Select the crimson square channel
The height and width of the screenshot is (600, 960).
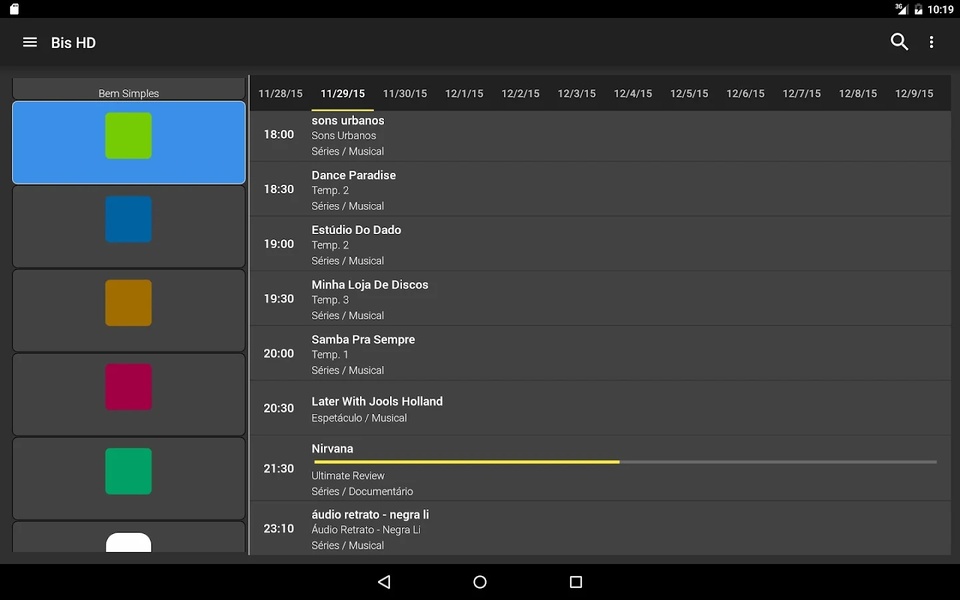click(129, 394)
